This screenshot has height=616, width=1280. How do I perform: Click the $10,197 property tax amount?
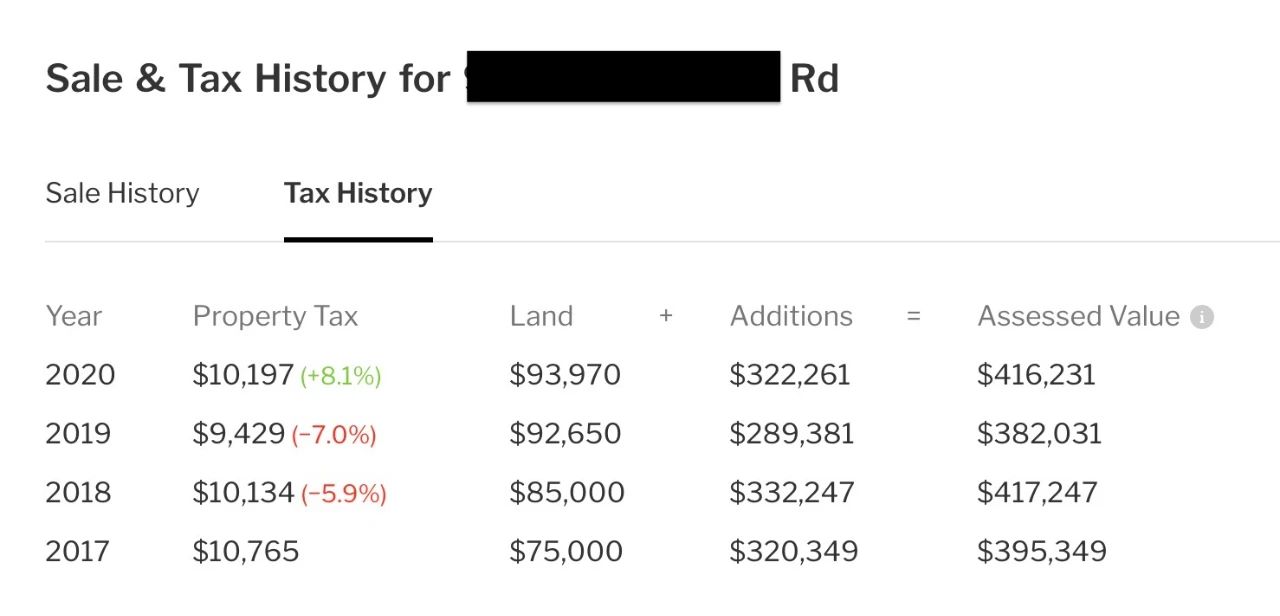243,375
